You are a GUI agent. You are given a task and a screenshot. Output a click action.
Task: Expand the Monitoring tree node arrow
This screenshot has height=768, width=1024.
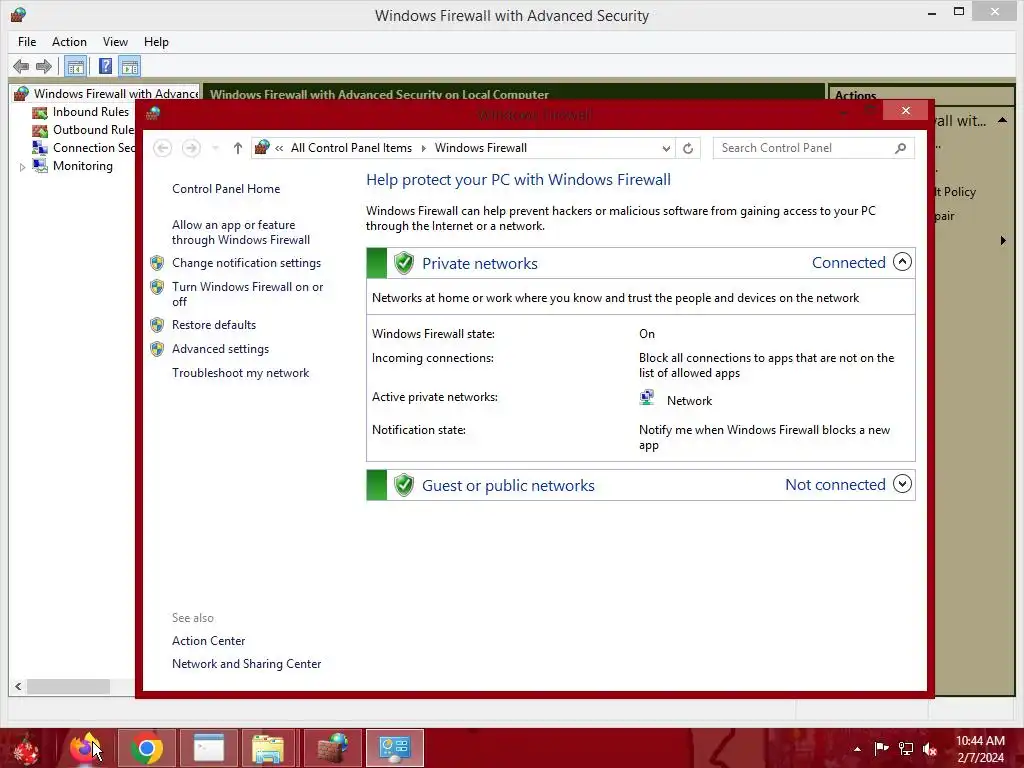coord(22,167)
